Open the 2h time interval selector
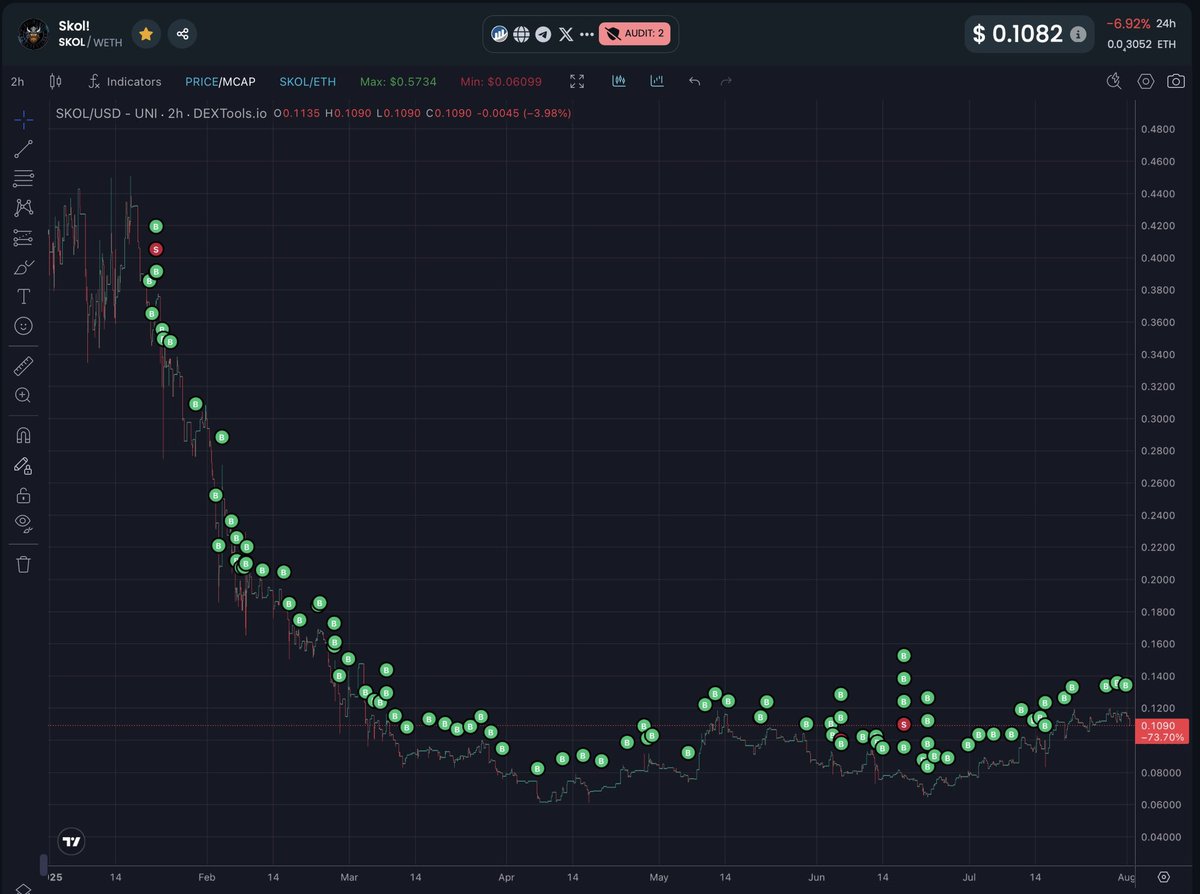 (x=18, y=82)
